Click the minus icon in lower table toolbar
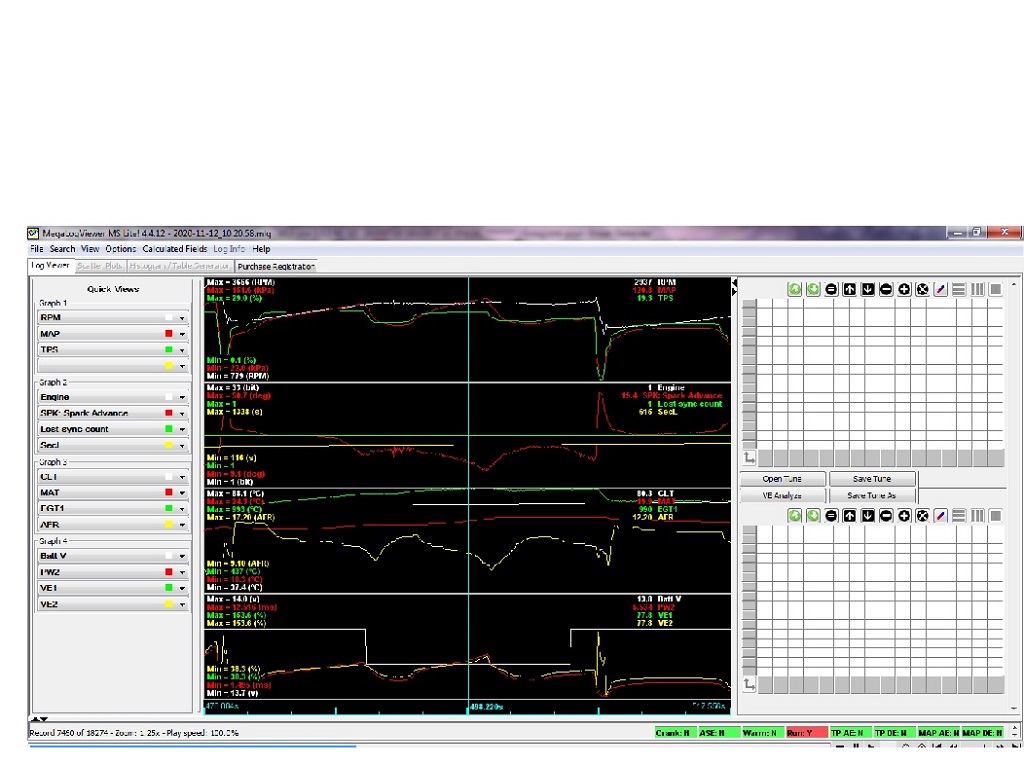1024x765 pixels. tap(886, 515)
